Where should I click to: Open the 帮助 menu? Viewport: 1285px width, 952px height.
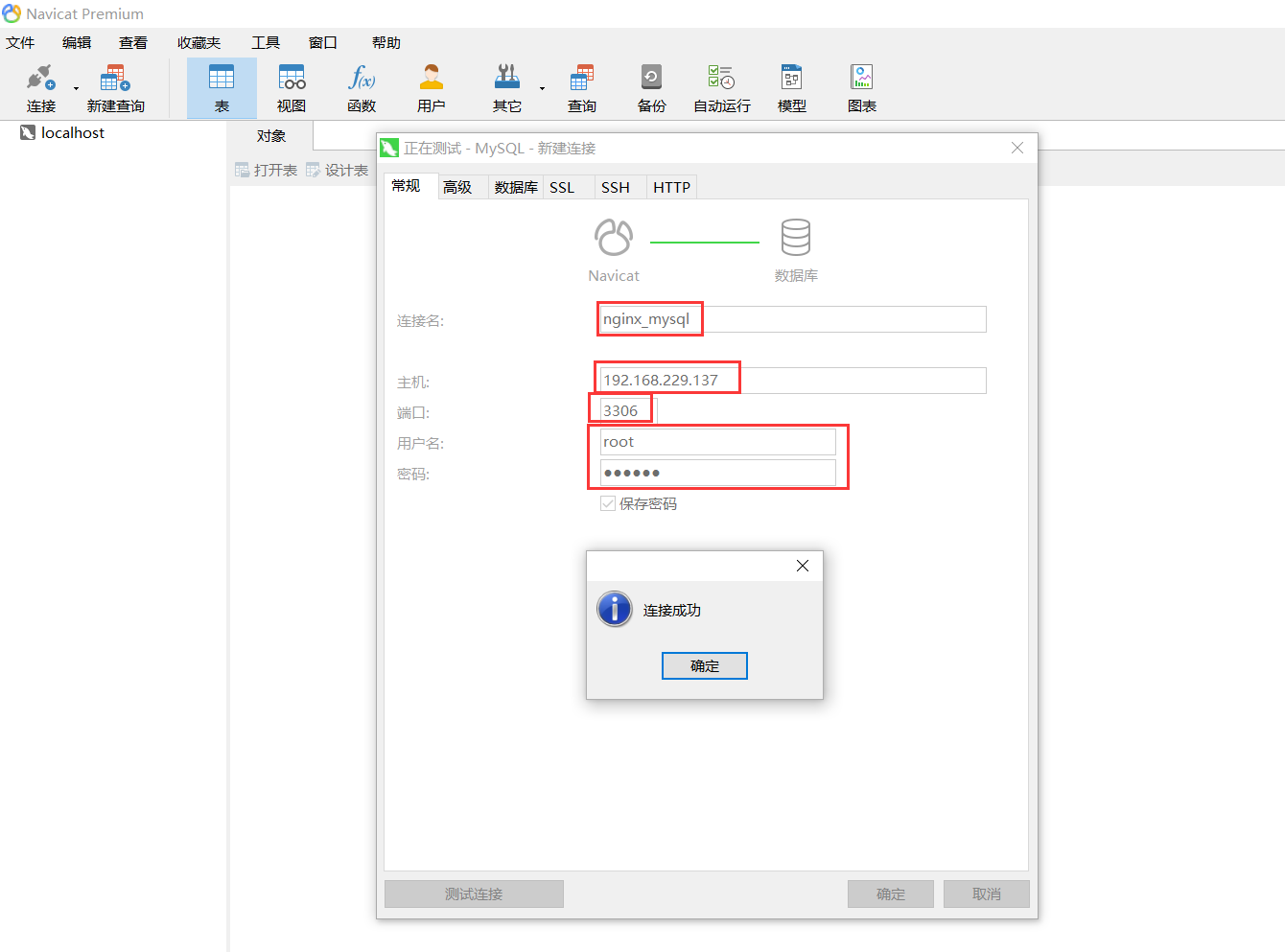pos(386,42)
